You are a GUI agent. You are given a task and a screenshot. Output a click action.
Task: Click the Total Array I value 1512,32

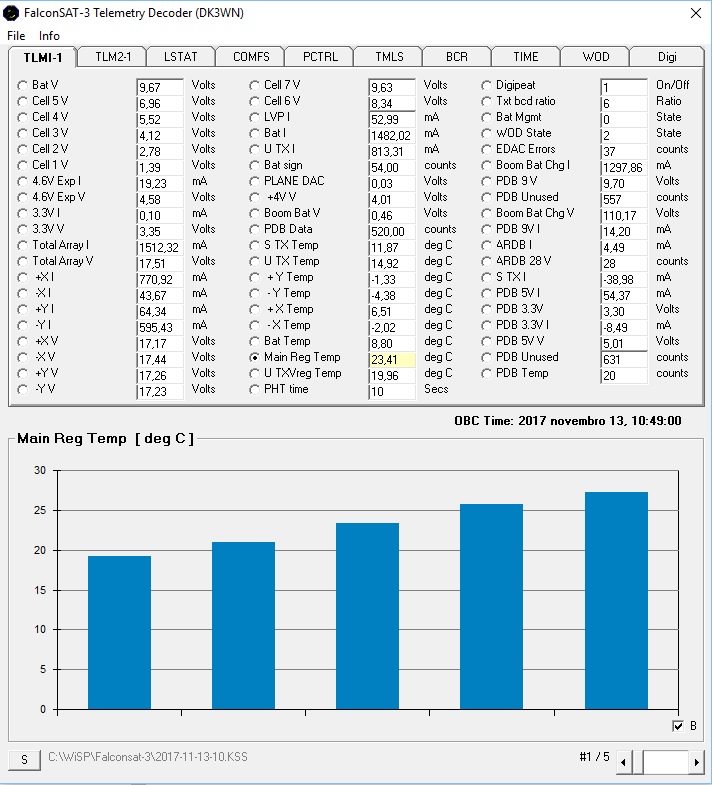[160, 247]
